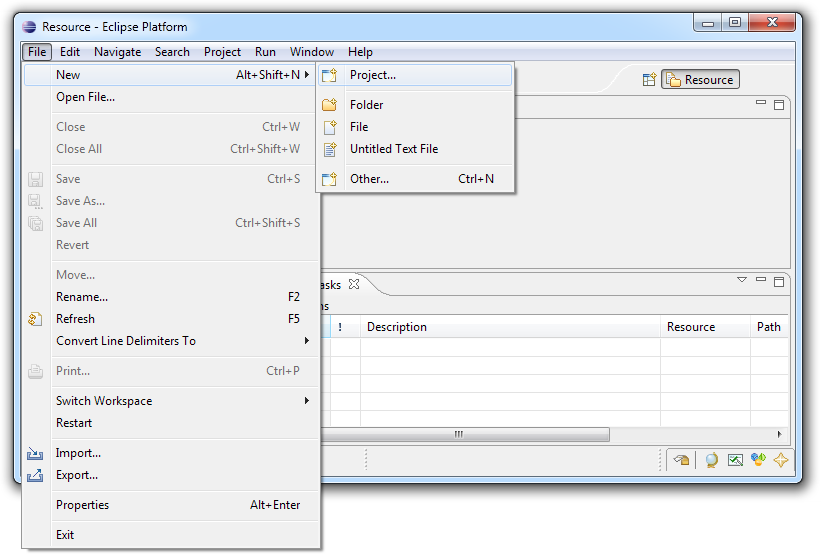Click the picture icon in bottom toolbar
821x554 pixels.
pos(735,460)
